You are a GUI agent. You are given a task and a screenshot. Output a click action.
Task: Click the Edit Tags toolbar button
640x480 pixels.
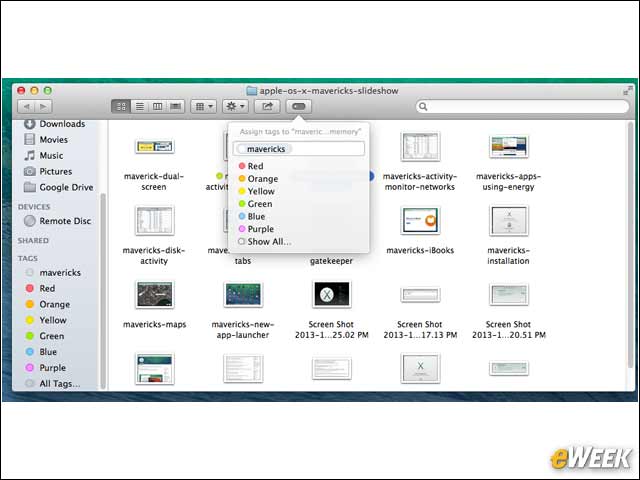[x=299, y=107]
